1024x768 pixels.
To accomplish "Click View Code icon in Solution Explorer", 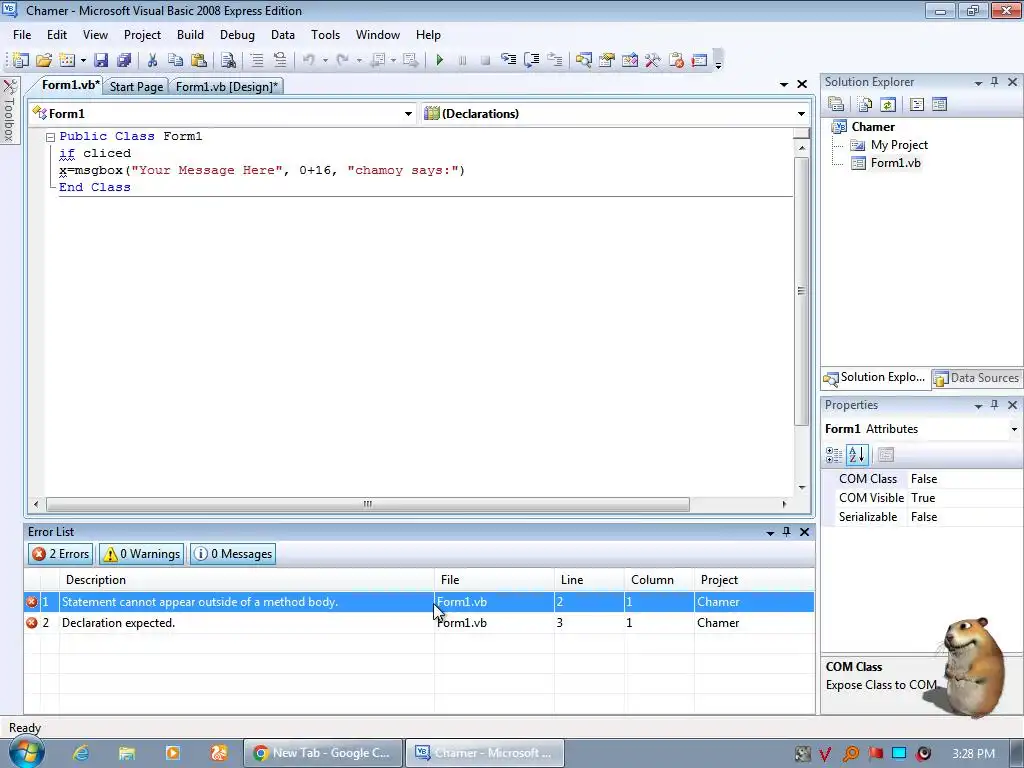I will point(916,104).
